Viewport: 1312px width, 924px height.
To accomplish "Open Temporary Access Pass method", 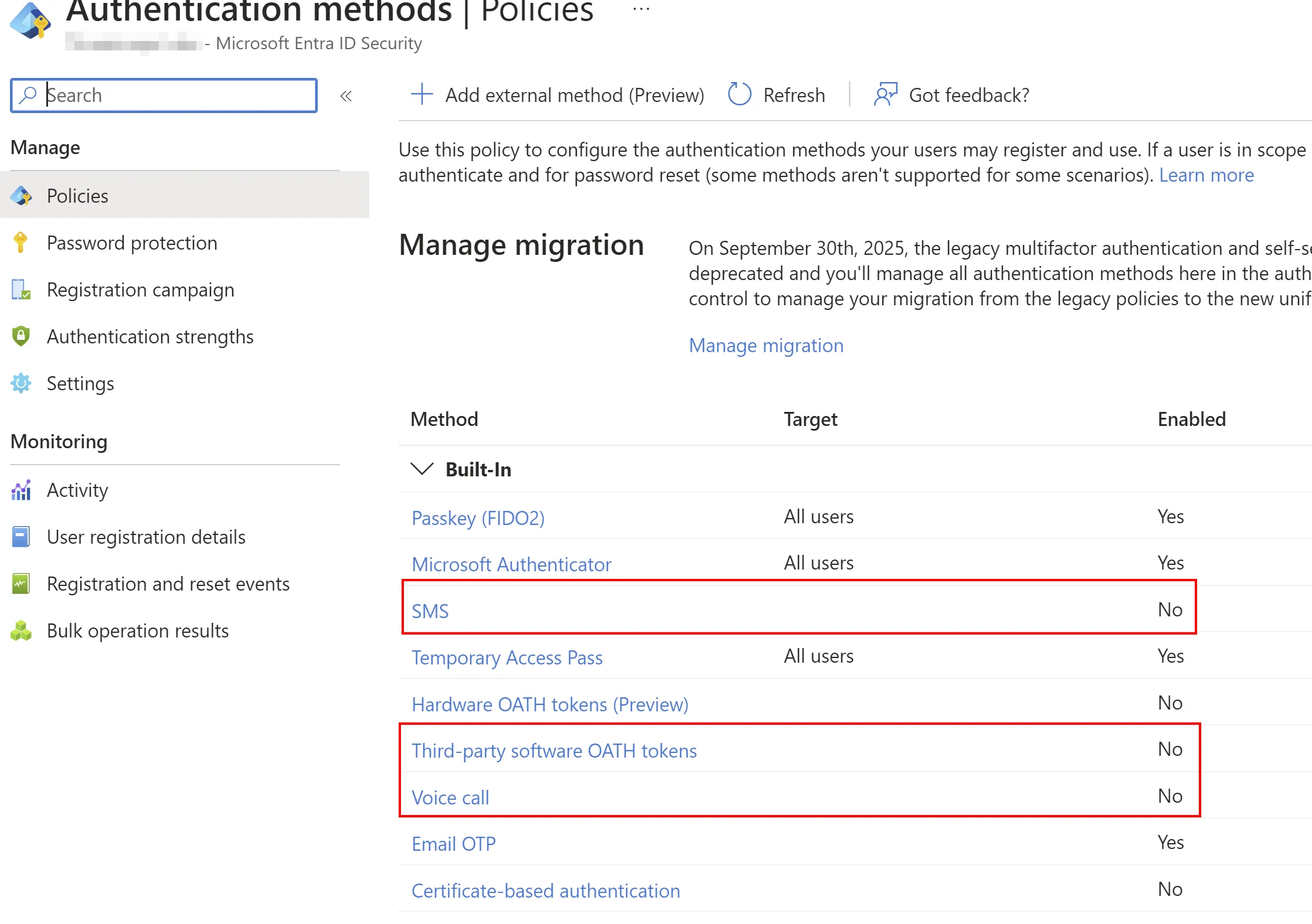I will click(x=507, y=657).
